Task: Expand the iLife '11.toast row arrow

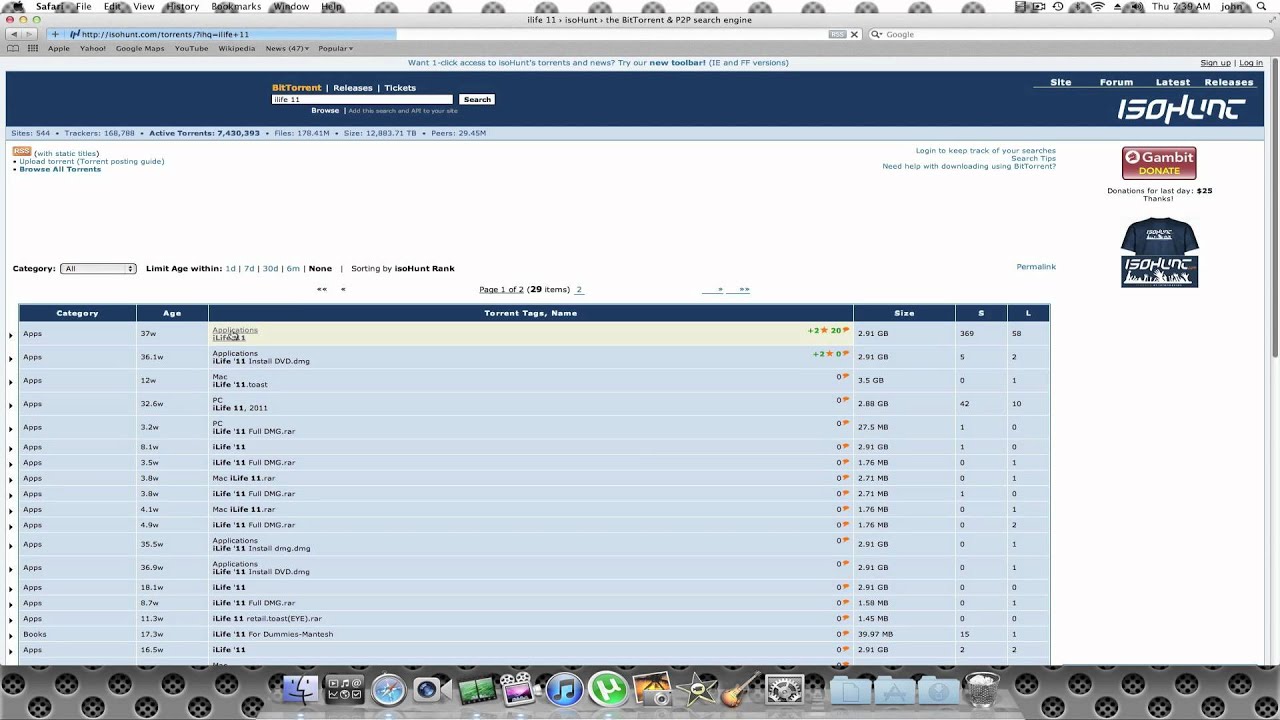Action: coord(11,381)
